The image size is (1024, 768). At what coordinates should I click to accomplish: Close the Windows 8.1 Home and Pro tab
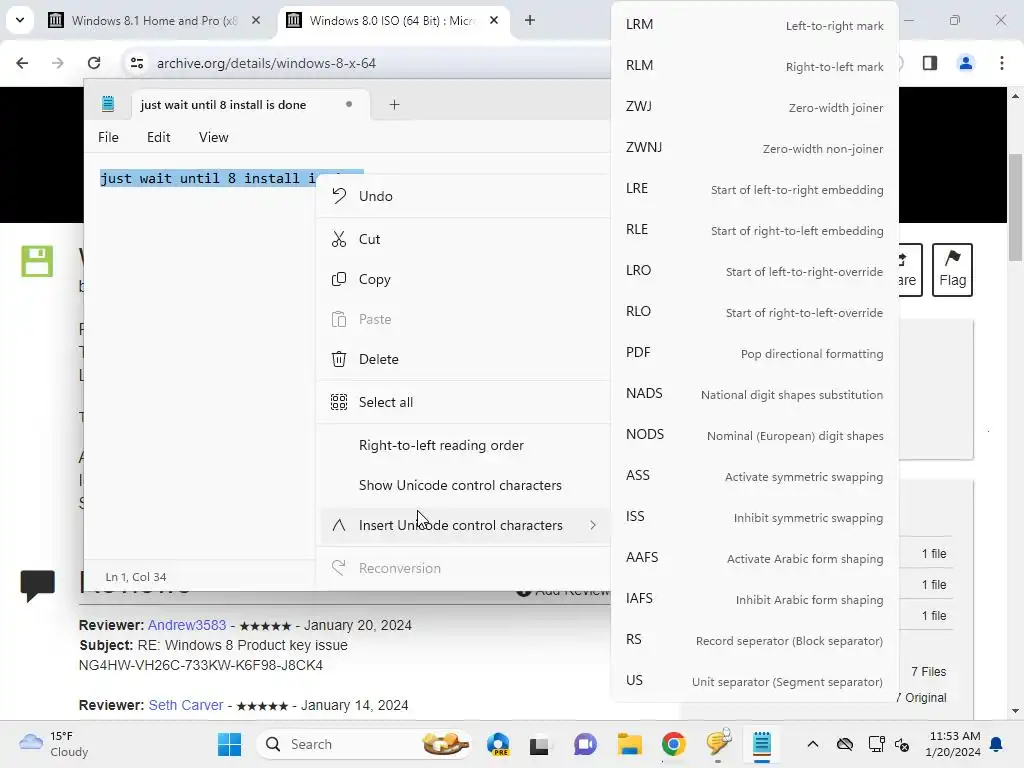(x=256, y=20)
